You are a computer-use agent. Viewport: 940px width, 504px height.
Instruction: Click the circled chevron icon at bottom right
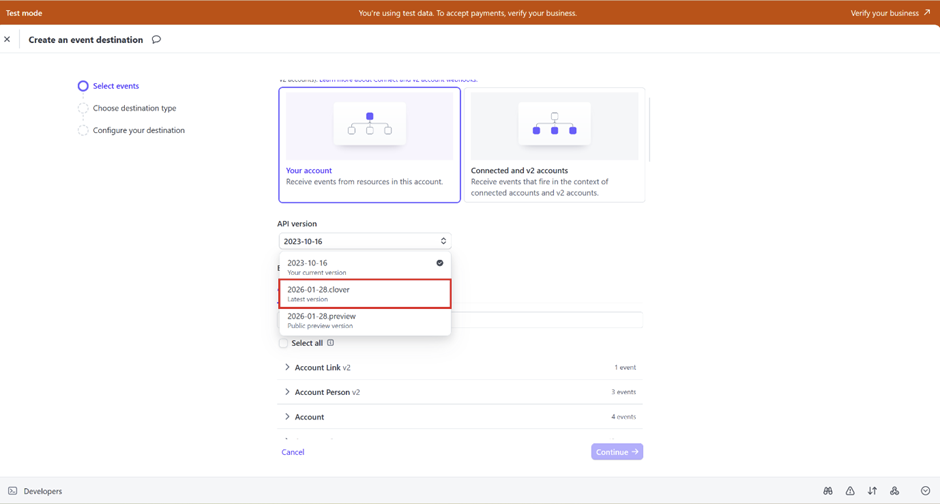925,491
